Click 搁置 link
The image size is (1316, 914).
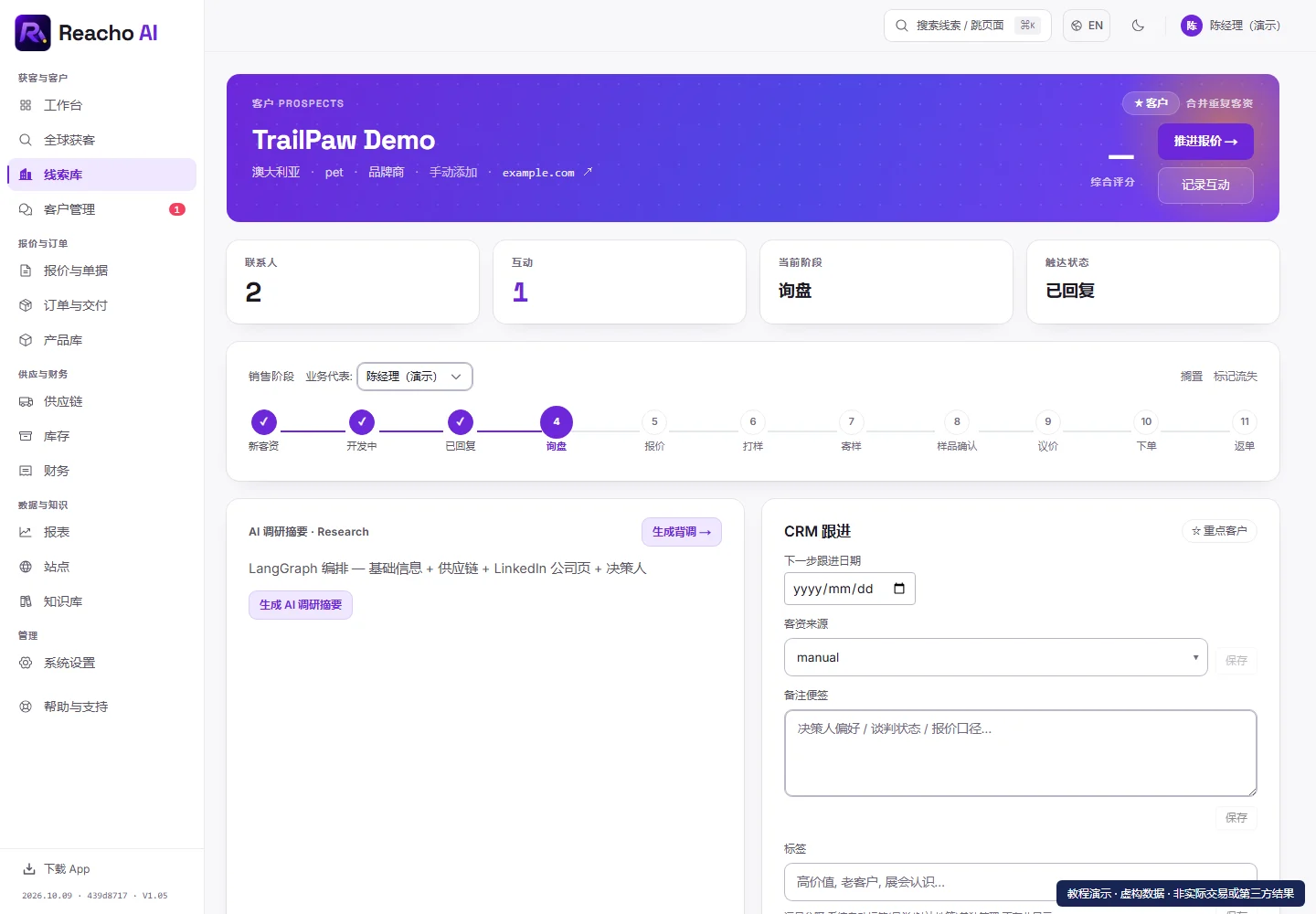[x=1192, y=377]
